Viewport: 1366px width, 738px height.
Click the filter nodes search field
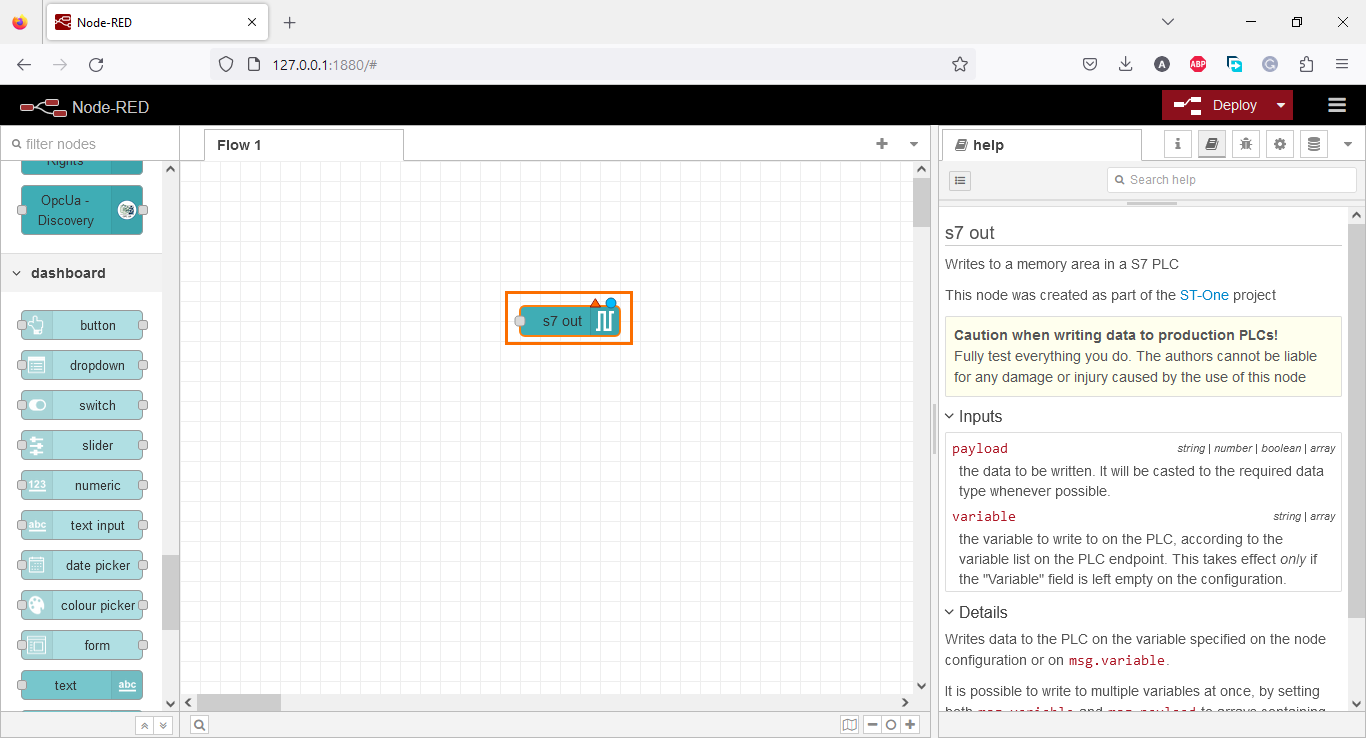click(90, 144)
